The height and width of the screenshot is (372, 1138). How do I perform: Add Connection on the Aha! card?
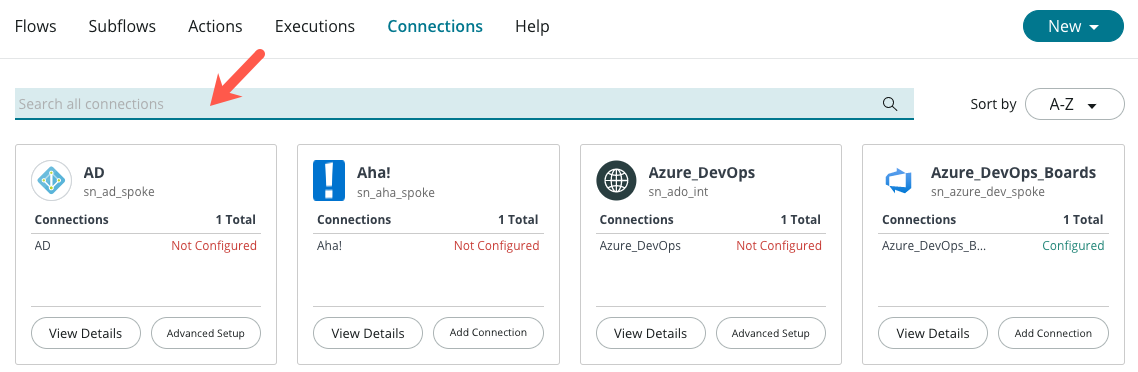488,333
